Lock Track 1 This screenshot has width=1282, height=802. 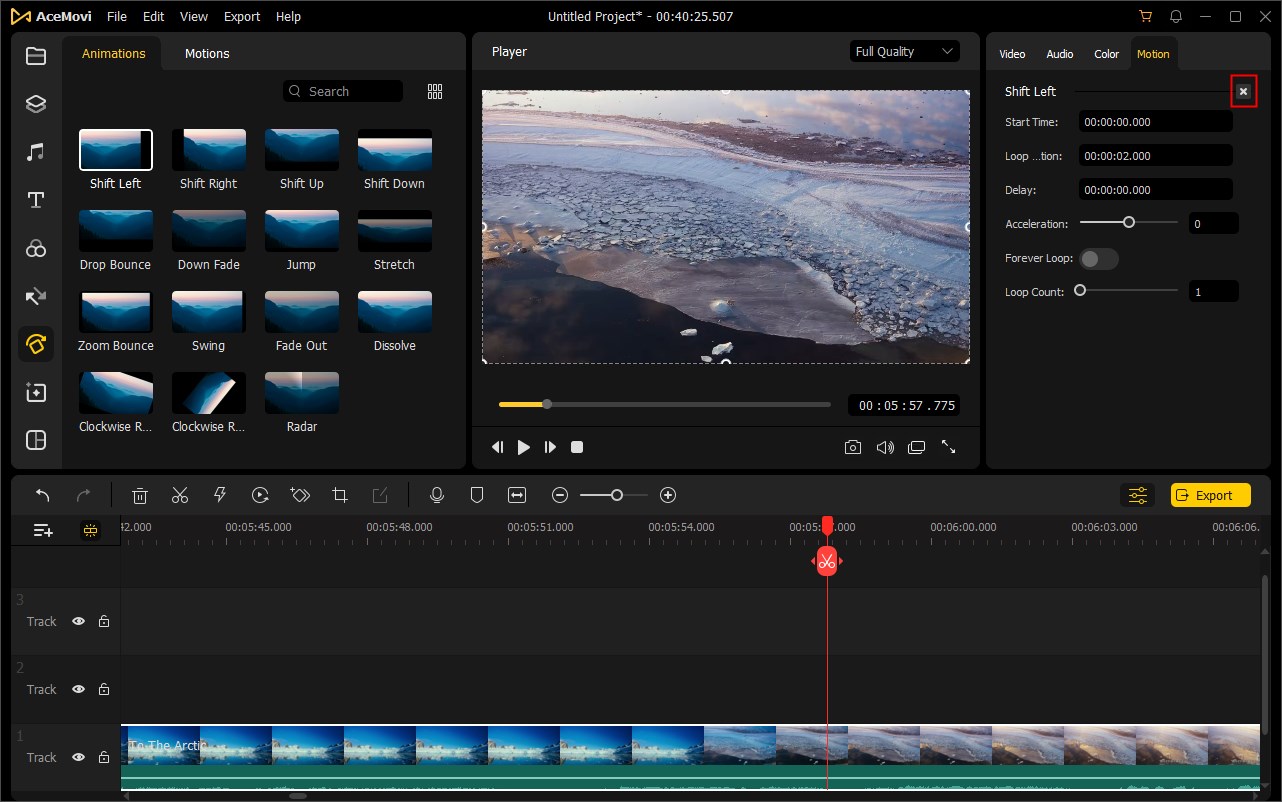pos(104,757)
